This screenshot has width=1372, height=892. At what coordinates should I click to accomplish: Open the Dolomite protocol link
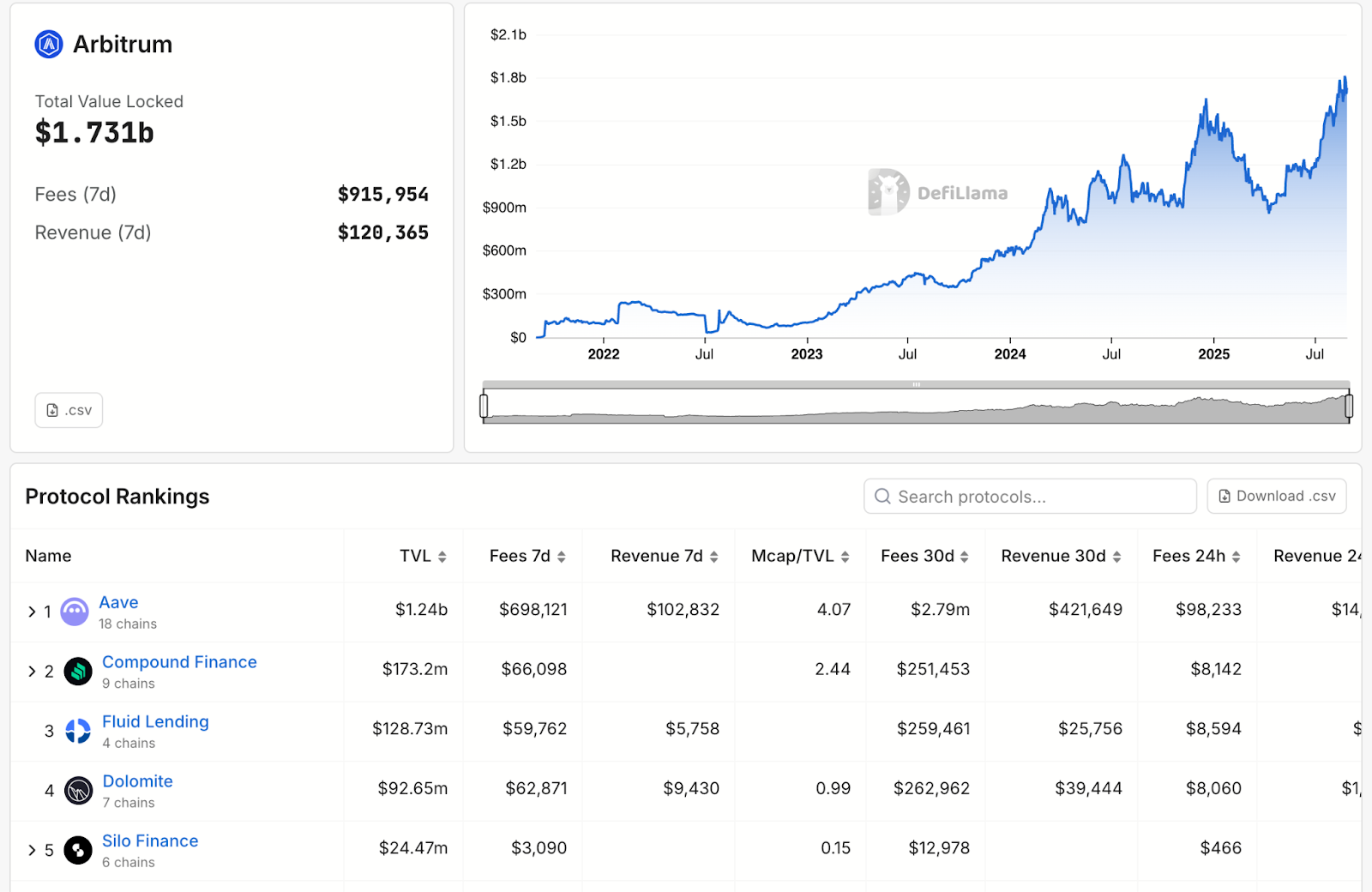click(x=137, y=781)
